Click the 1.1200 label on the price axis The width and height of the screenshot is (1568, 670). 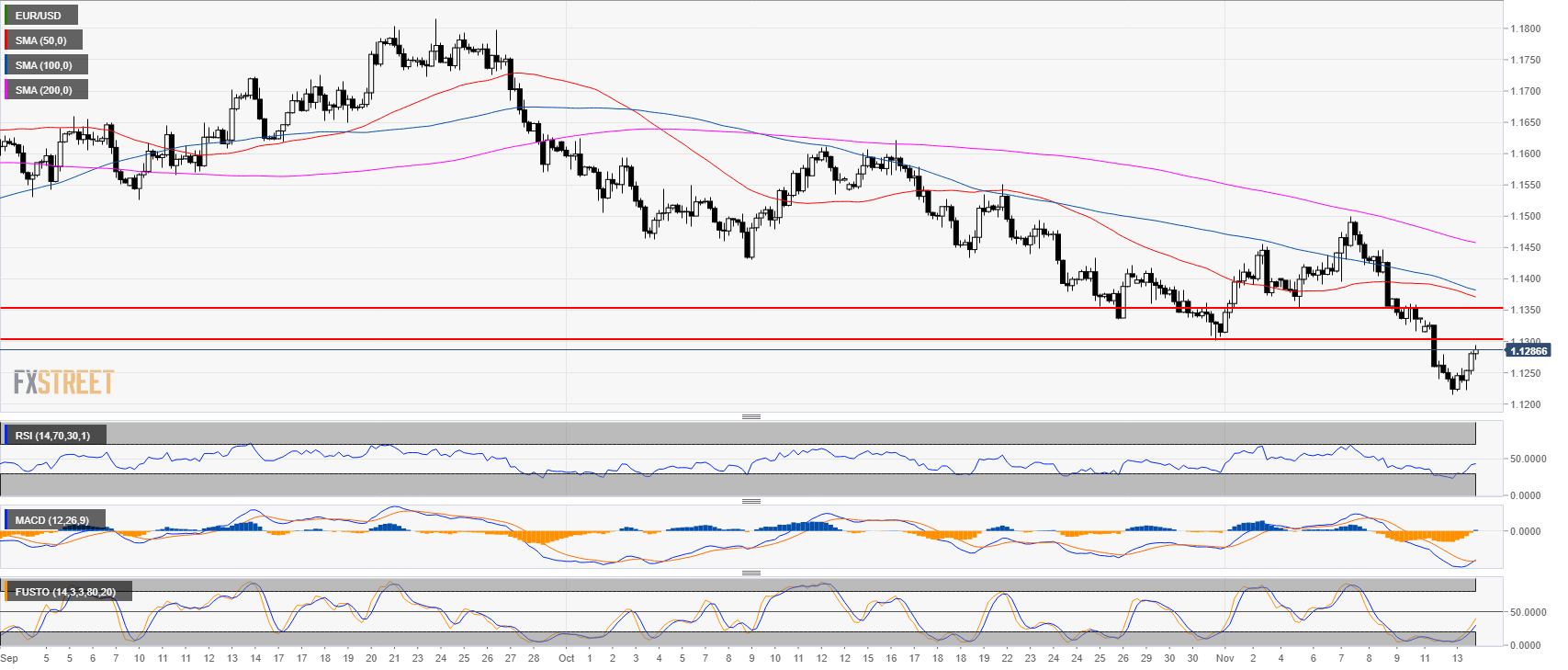(1526, 404)
